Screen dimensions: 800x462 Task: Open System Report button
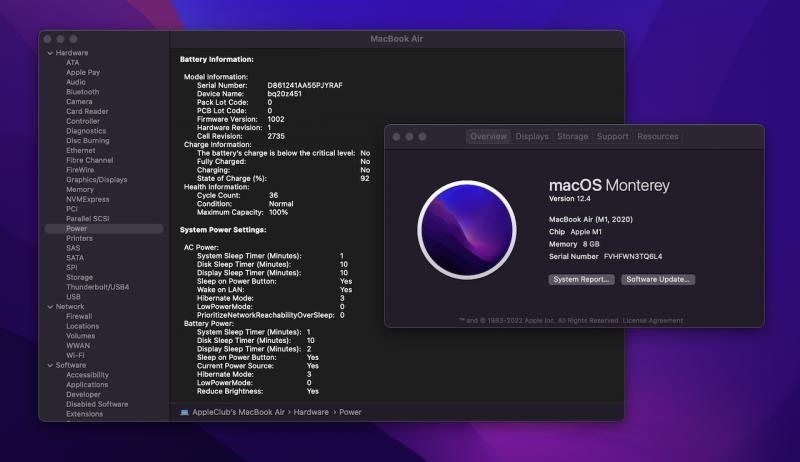(581, 279)
